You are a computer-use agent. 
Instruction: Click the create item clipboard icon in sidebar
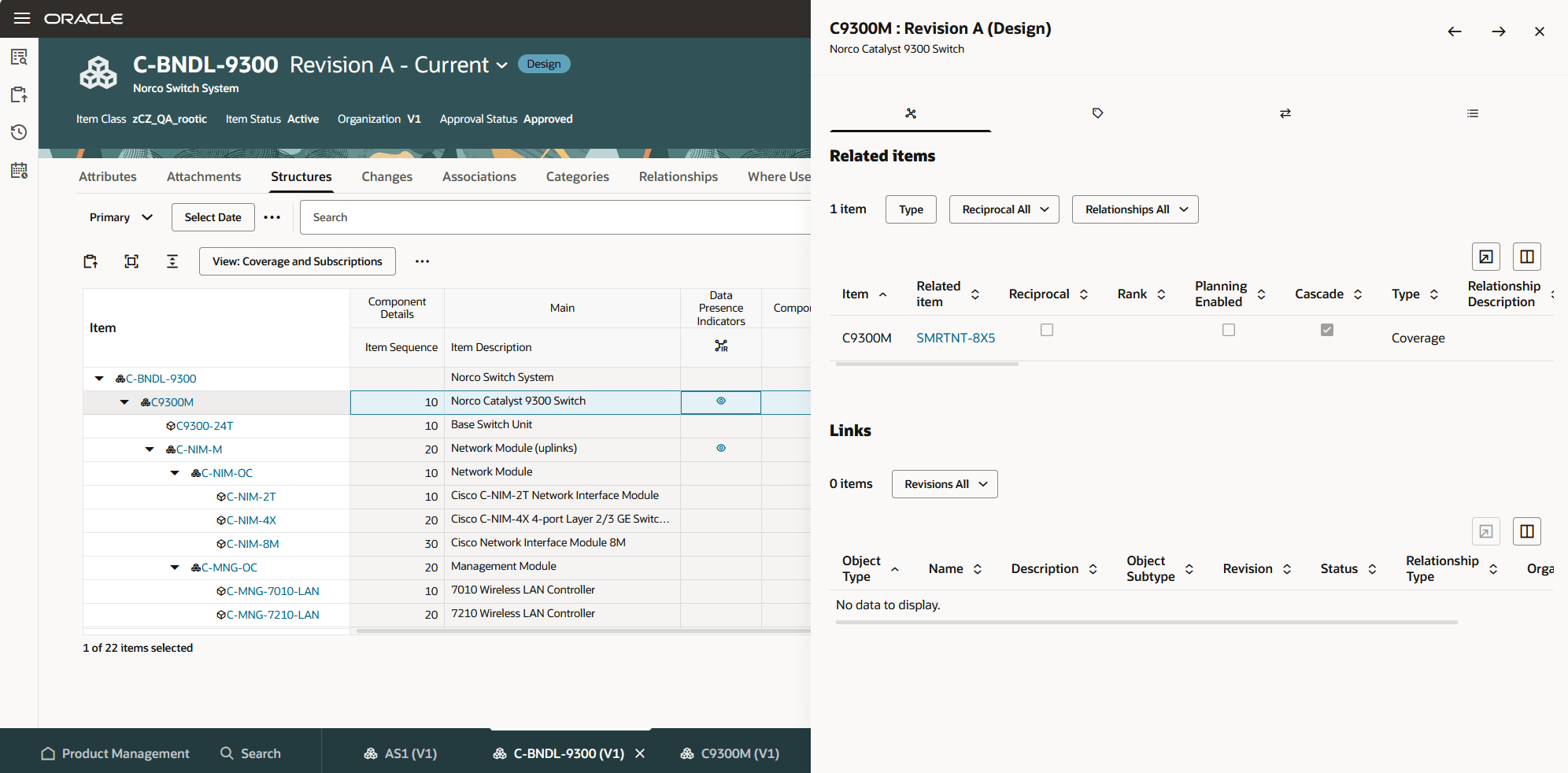19,94
